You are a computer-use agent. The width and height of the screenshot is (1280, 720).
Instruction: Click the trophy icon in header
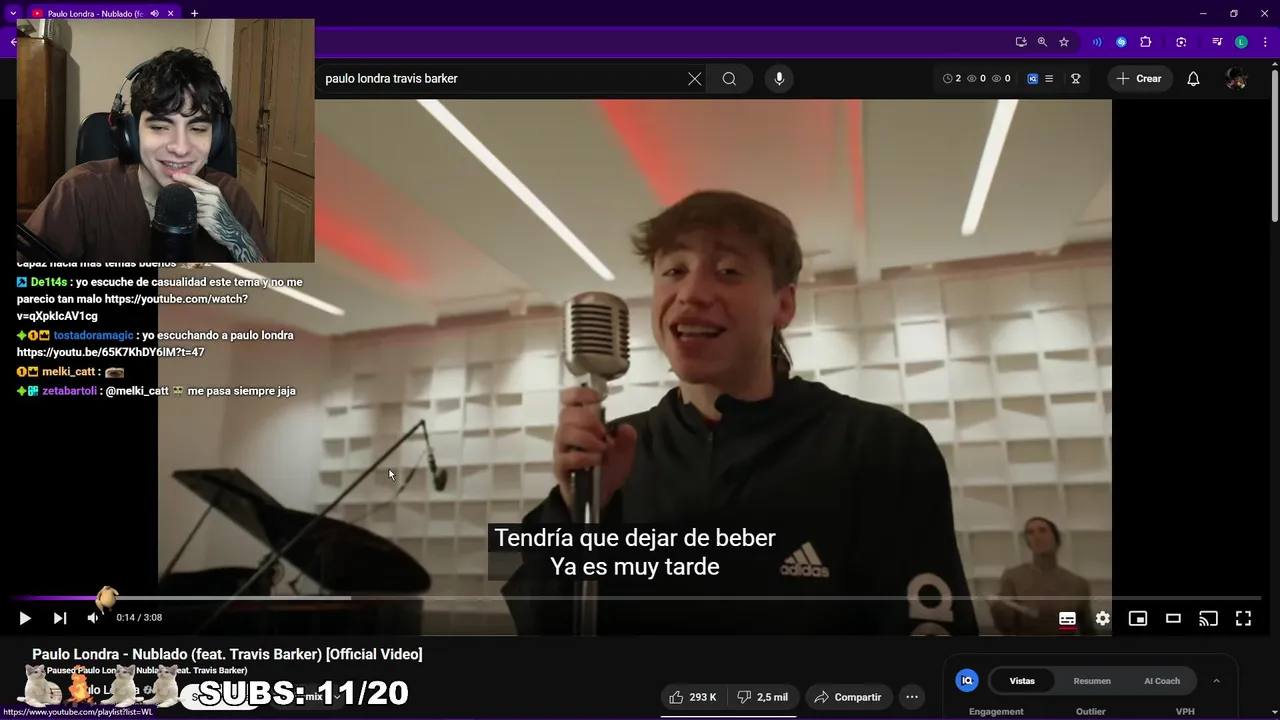[x=1076, y=79]
